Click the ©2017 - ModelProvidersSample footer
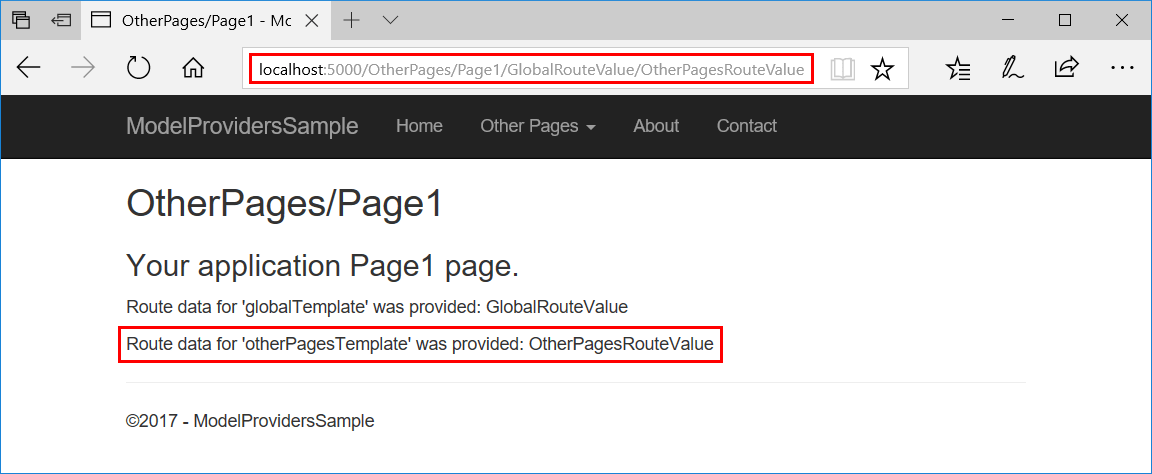 point(251,421)
